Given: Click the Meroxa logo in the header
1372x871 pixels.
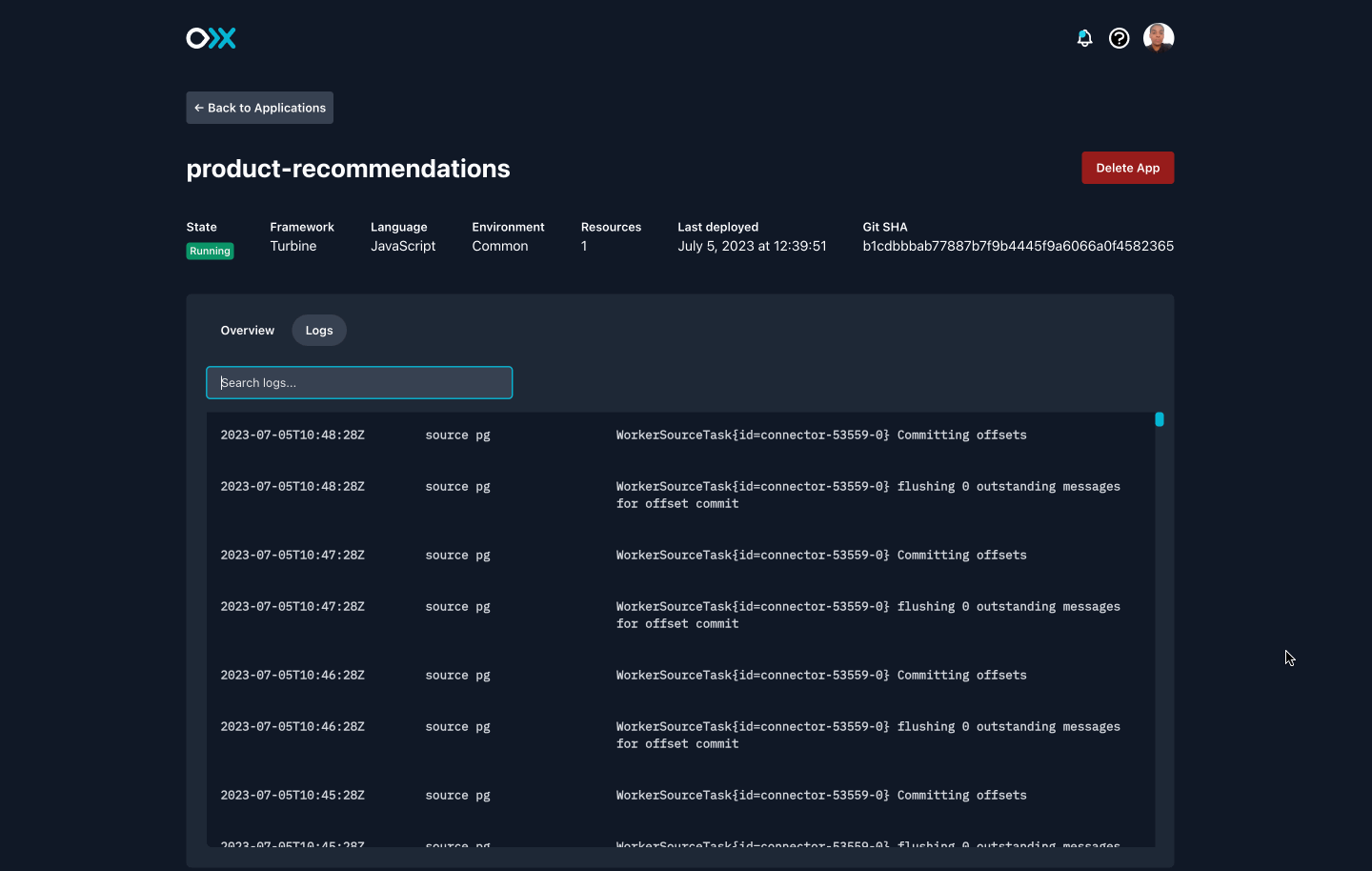Looking at the screenshot, I should point(211,38).
